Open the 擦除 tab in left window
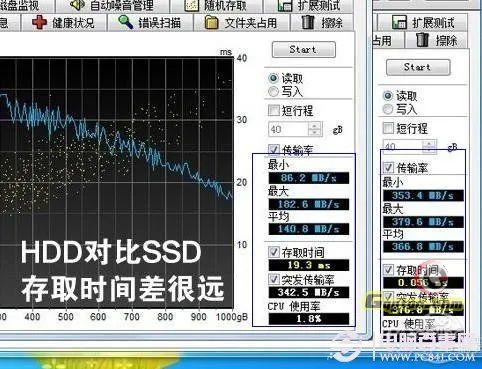The image size is (482, 369). point(322,23)
